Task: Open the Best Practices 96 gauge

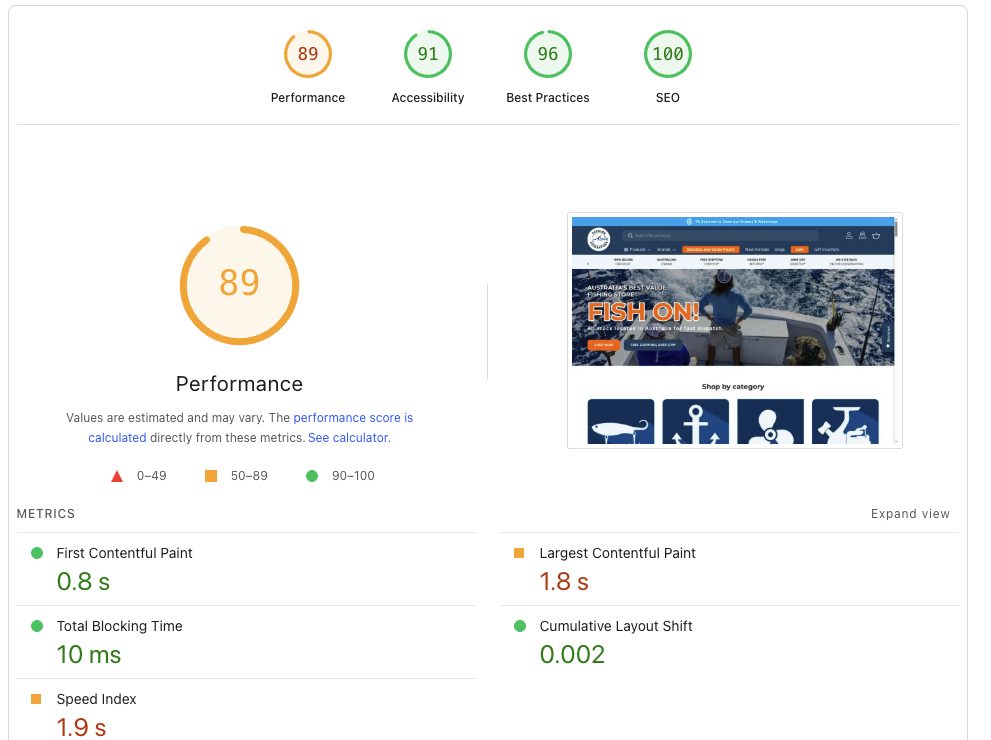Action: coord(548,55)
